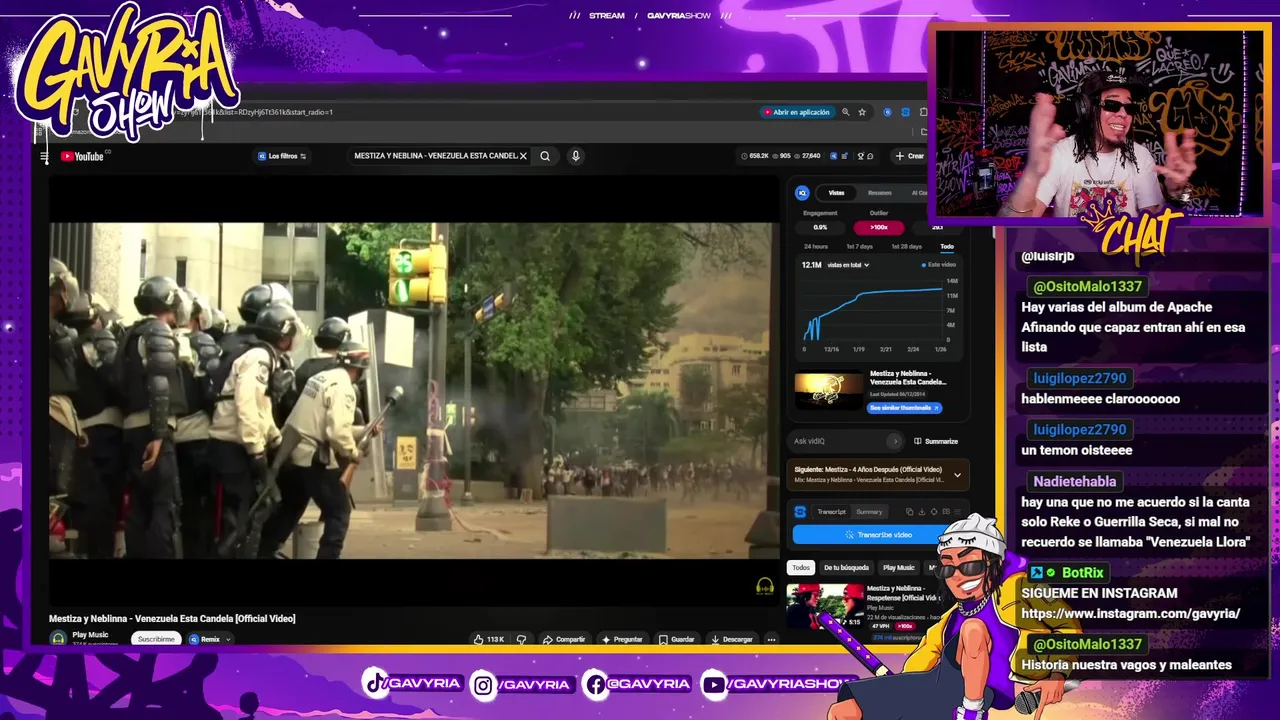Open the YouTube hamburger guide menu
The height and width of the screenshot is (720, 1280).
click(x=44, y=156)
